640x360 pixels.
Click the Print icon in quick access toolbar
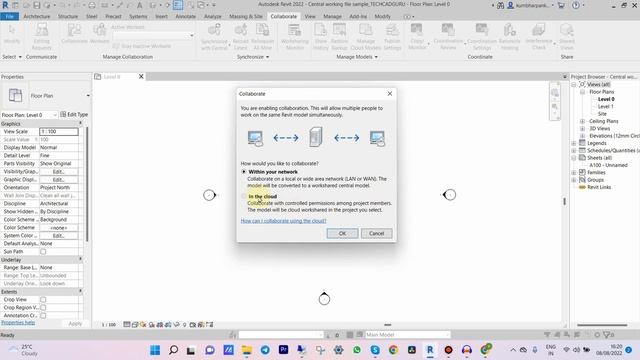92,5
